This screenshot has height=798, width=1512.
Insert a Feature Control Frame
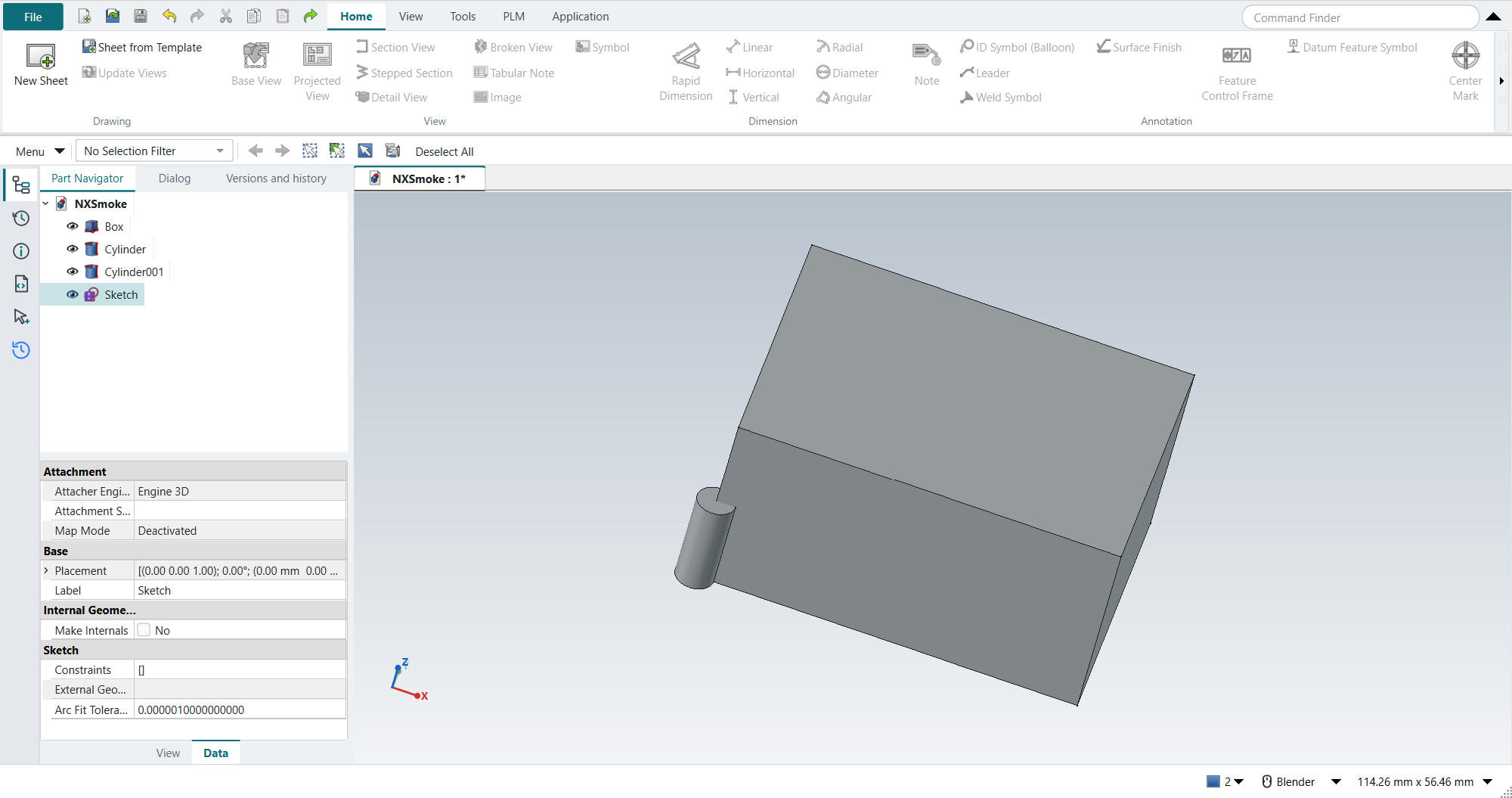pyautogui.click(x=1238, y=73)
